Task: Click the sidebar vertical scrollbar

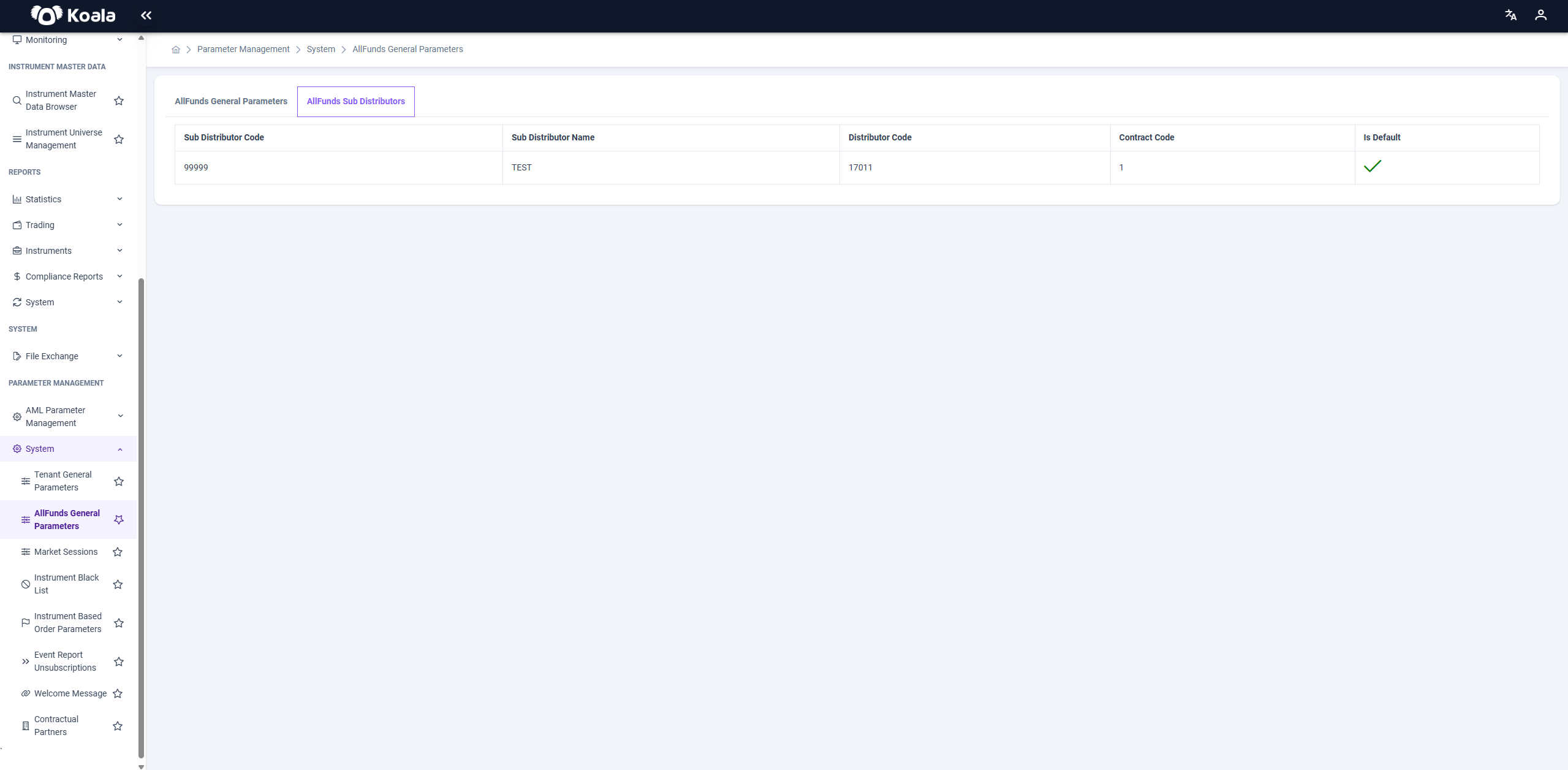Action: [x=142, y=518]
